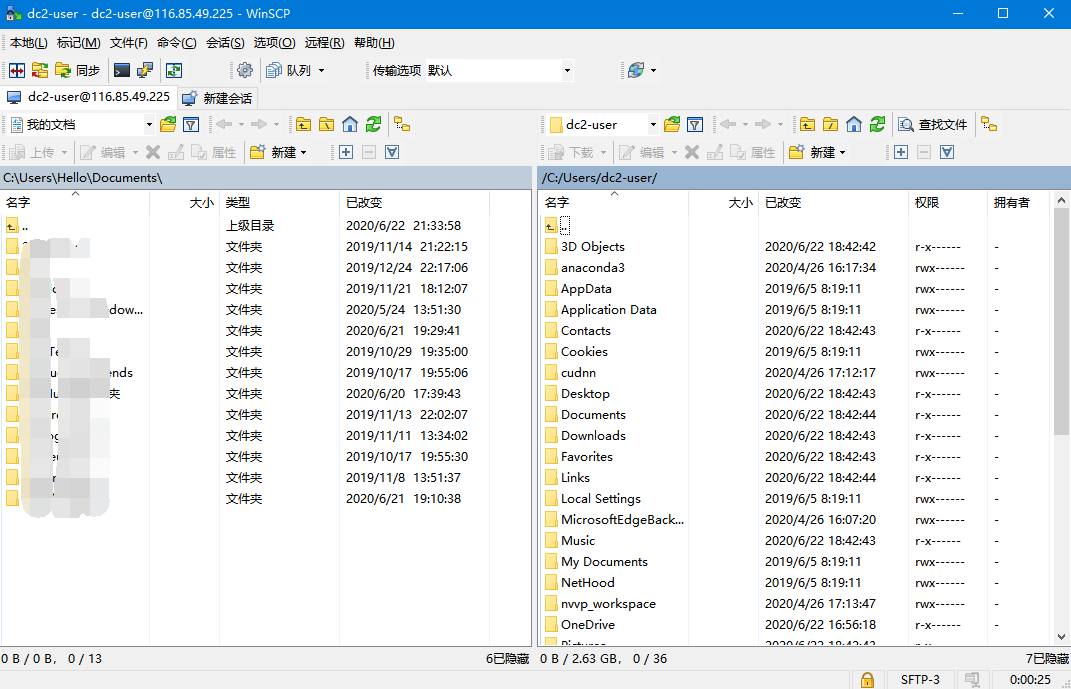Expand the 队列 queue dropdown arrow
Image resolution: width=1071 pixels, height=689 pixels.
point(321,70)
